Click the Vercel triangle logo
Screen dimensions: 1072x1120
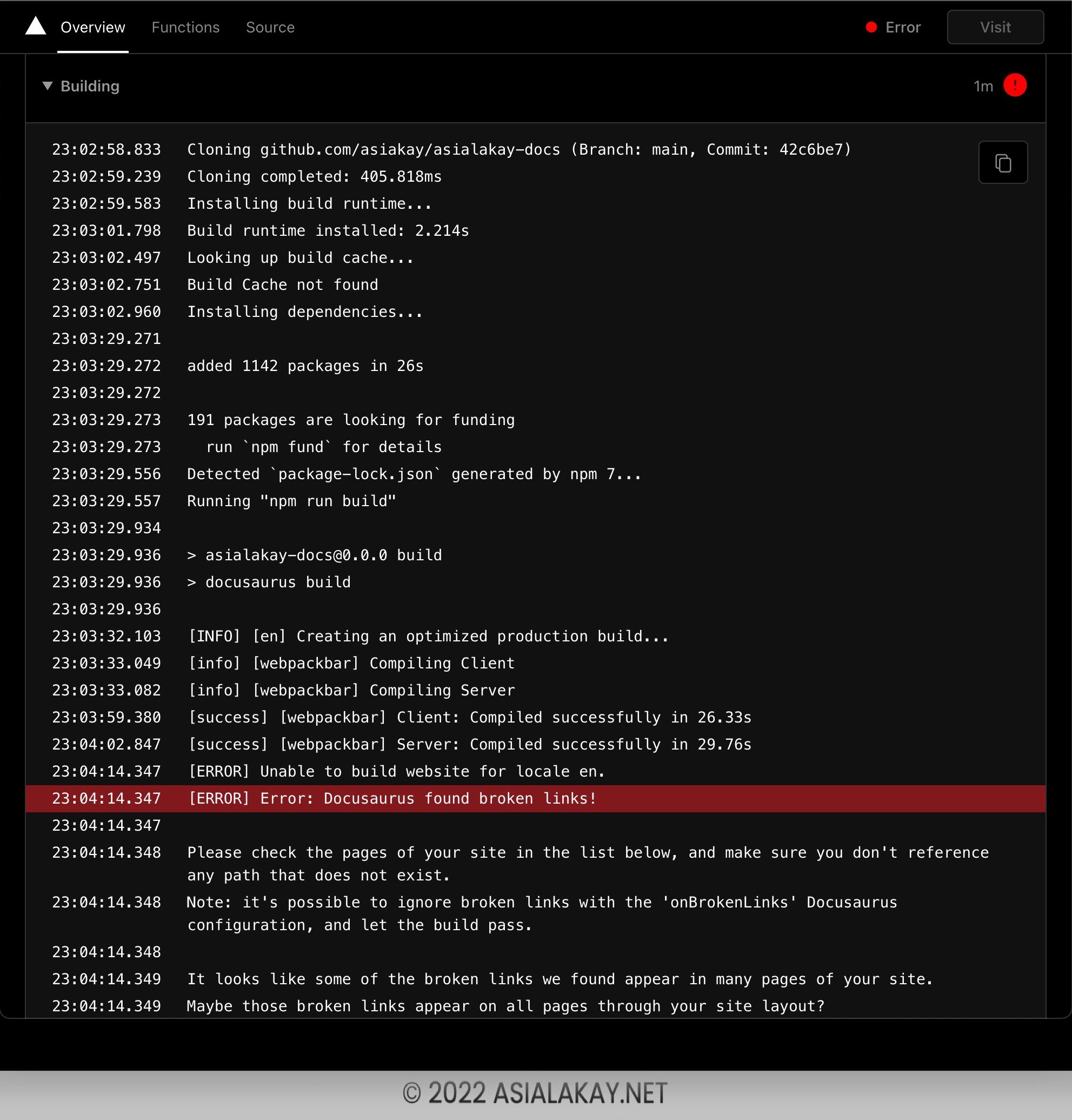36,26
